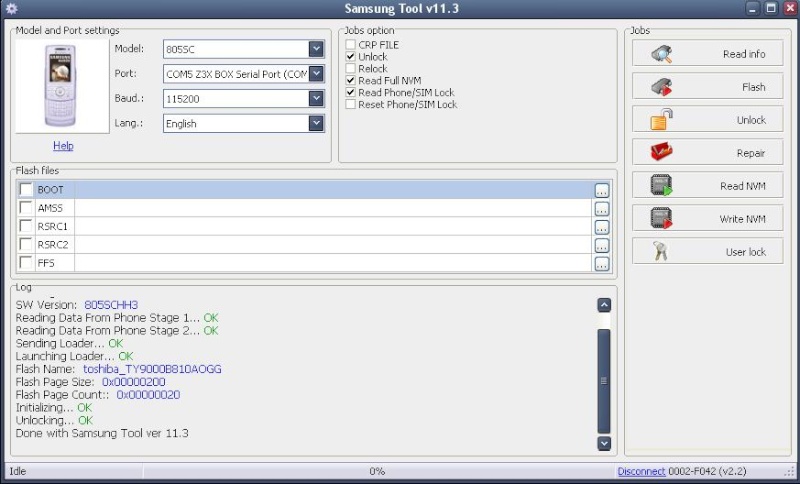Click the Disconnect link in status bar
The height and width of the screenshot is (484, 800).
pos(641,471)
